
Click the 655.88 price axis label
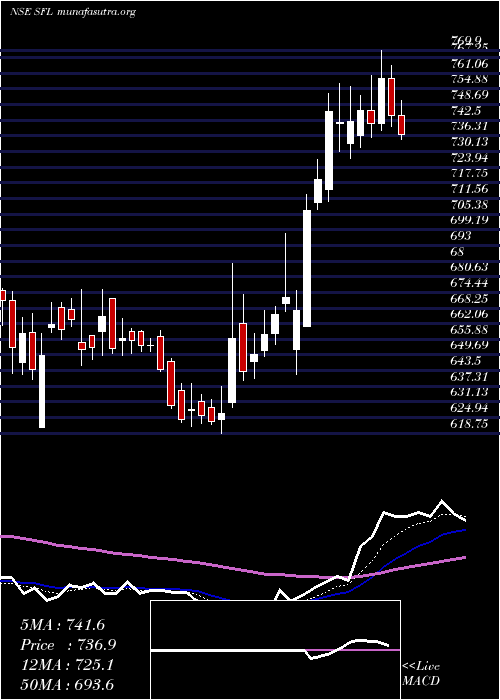(469, 329)
